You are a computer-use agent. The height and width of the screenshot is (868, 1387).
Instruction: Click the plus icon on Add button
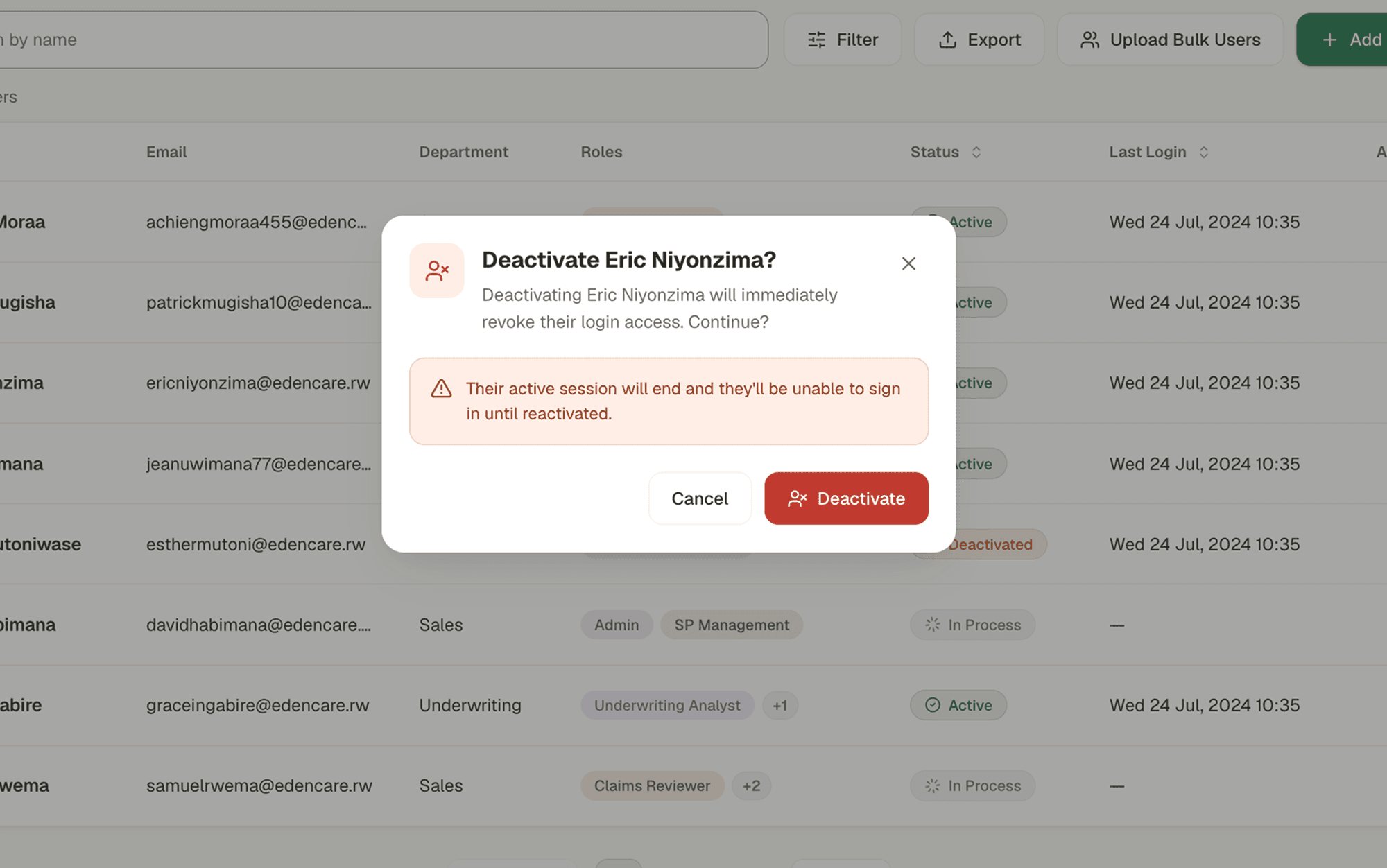pyautogui.click(x=1329, y=40)
